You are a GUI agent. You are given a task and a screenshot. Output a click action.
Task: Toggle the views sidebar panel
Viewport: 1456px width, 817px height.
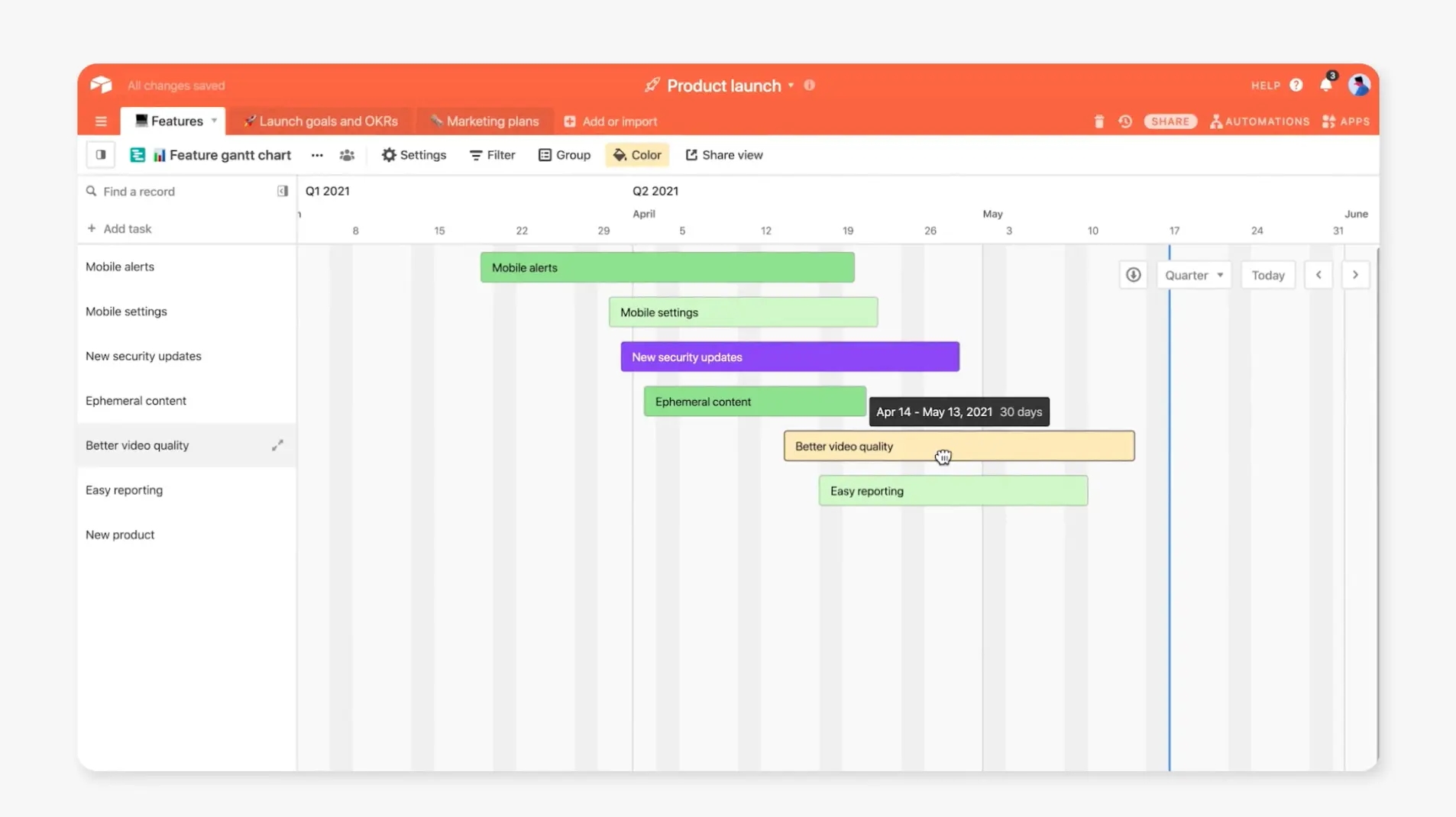[x=99, y=155]
